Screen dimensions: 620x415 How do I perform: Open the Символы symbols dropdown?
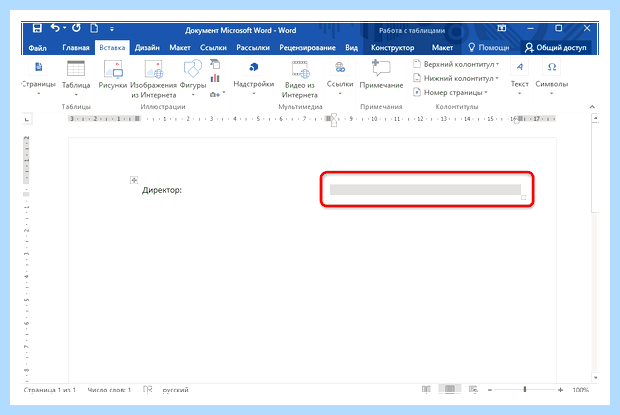pos(552,77)
